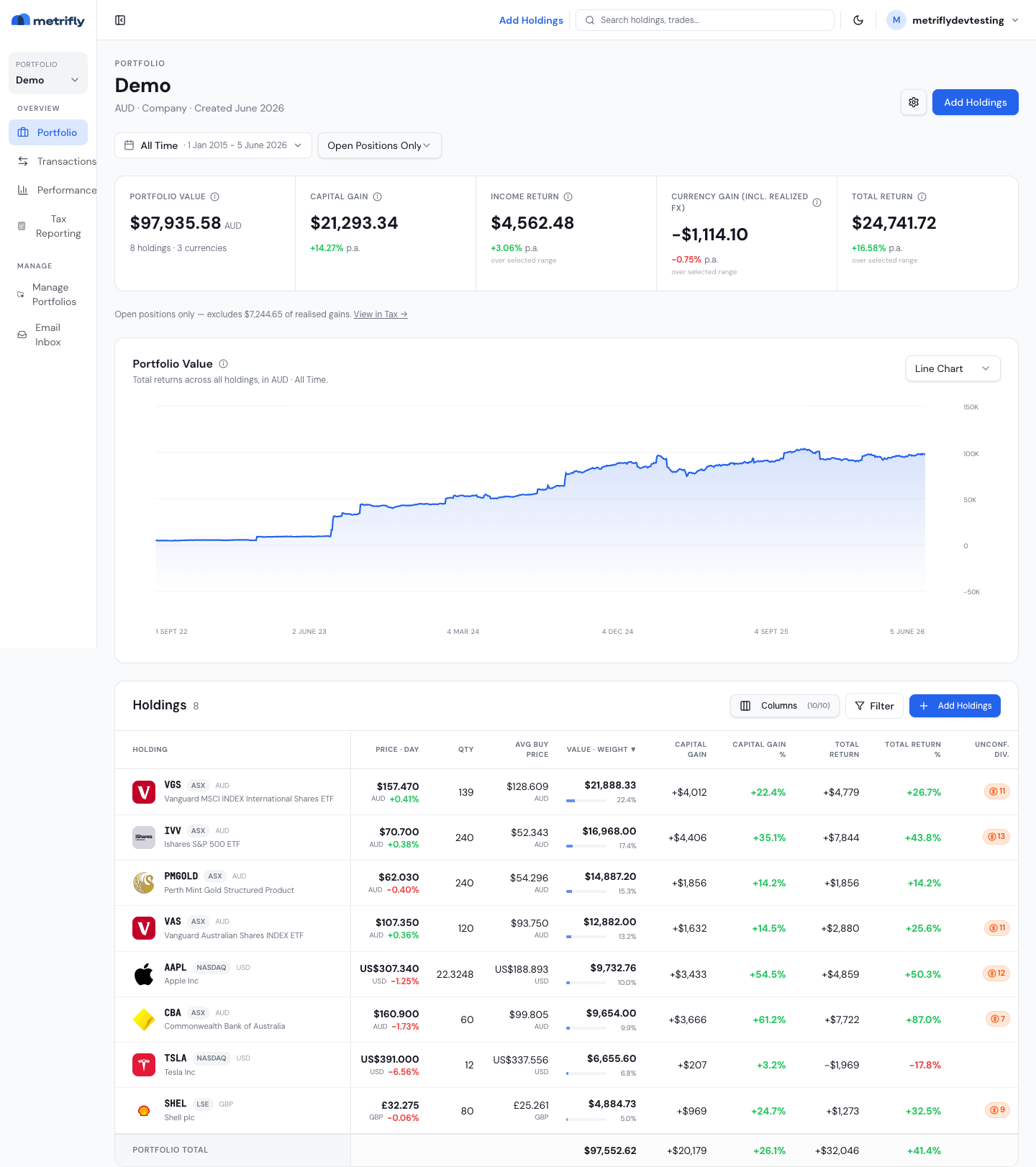
Task: Open Tax Reporting in sidebar
Action: [x=48, y=226]
